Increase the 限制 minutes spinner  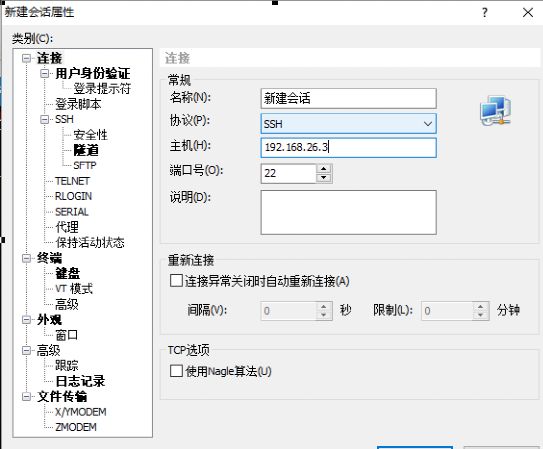click(x=480, y=307)
